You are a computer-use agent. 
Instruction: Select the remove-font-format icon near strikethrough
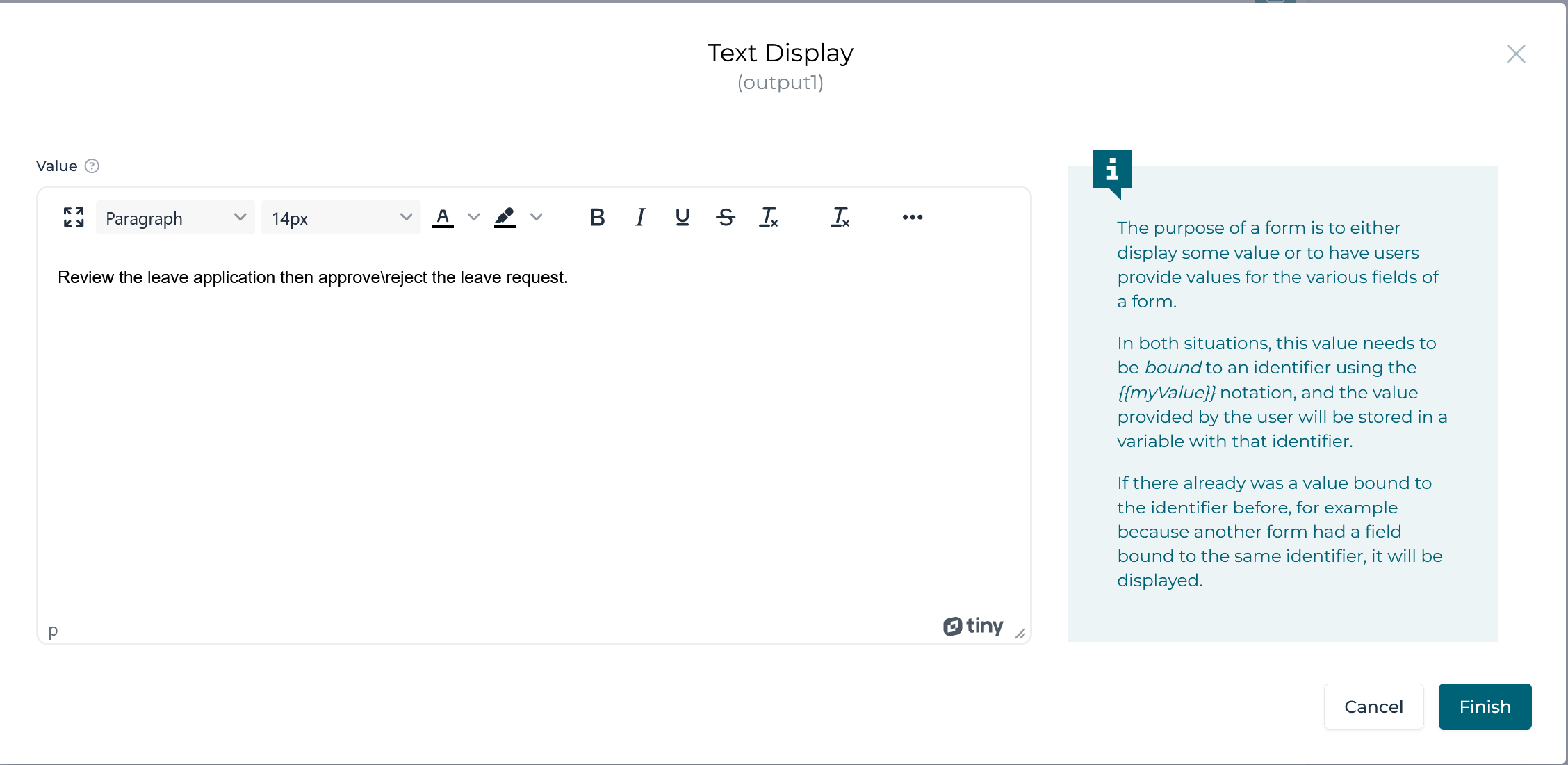point(769,218)
